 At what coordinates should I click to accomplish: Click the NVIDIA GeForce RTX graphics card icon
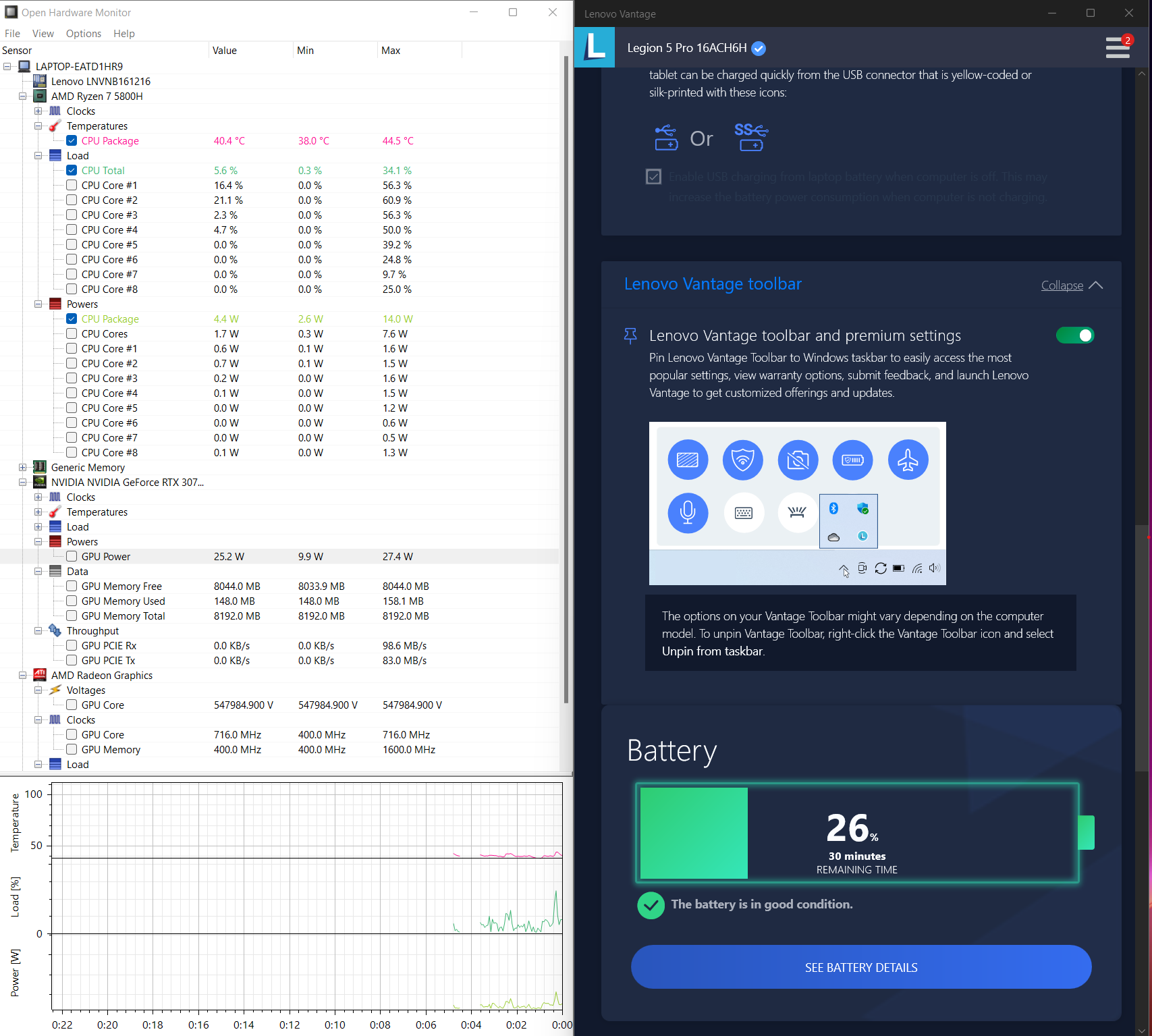[40, 482]
